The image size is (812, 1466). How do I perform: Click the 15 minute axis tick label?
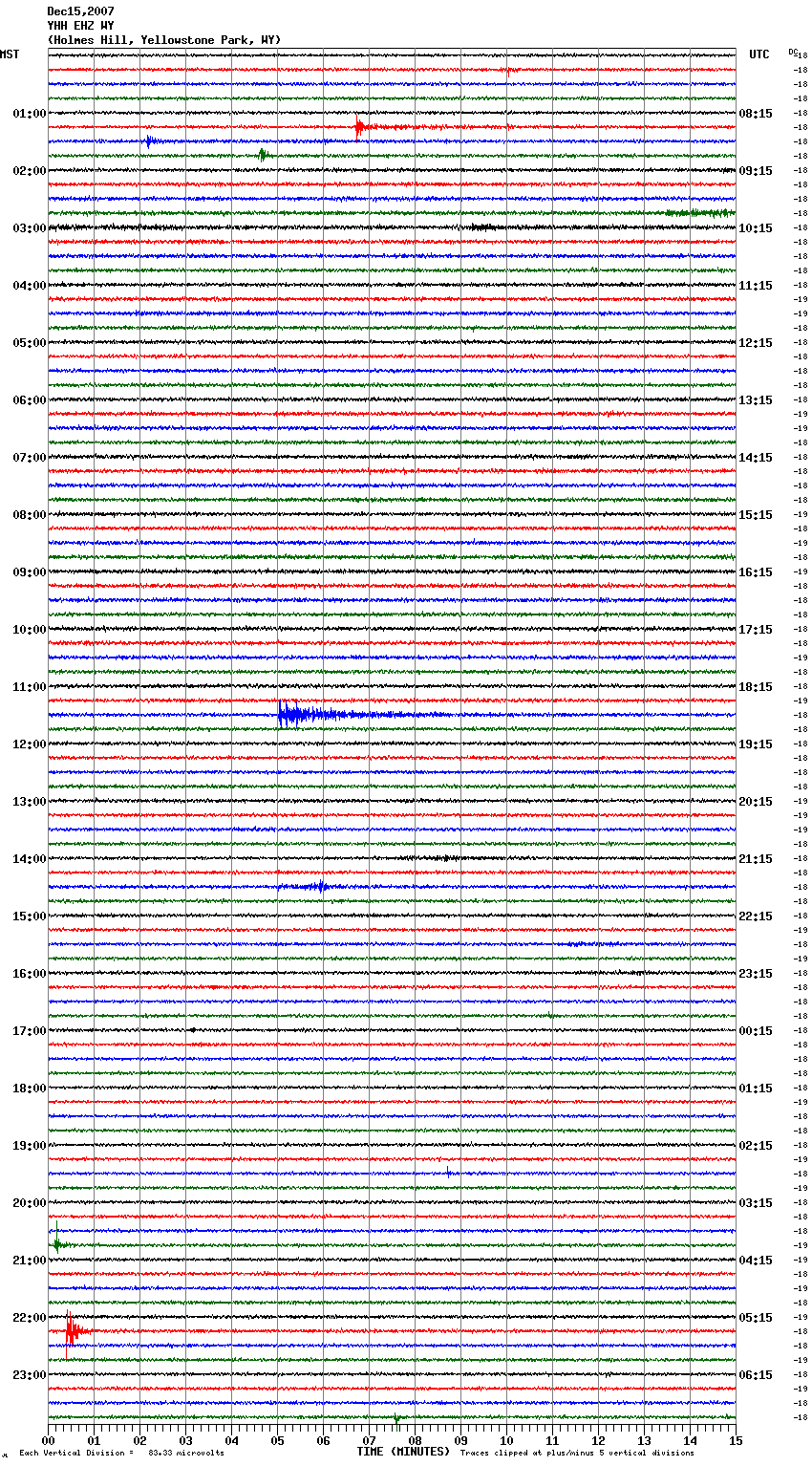tap(736, 1440)
